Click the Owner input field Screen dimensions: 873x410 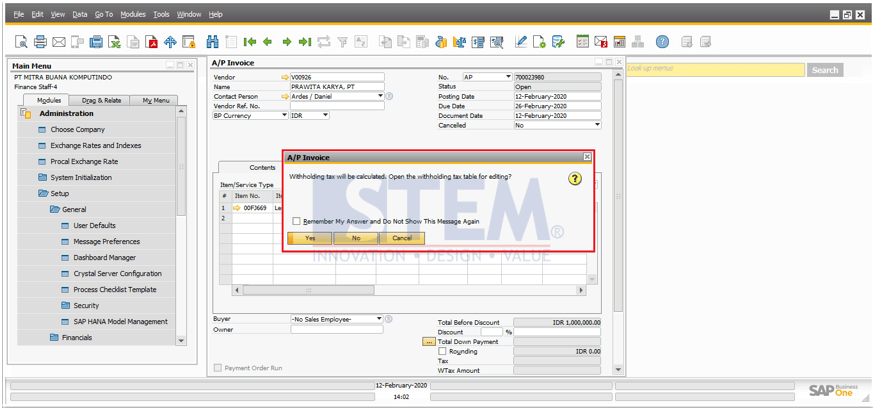point(337,330)
